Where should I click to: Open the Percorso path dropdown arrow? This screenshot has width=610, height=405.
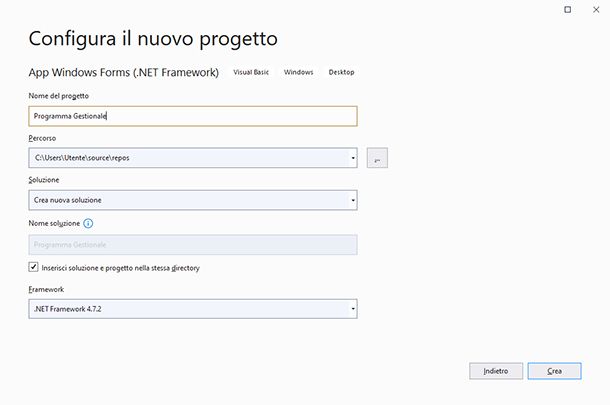353,158
